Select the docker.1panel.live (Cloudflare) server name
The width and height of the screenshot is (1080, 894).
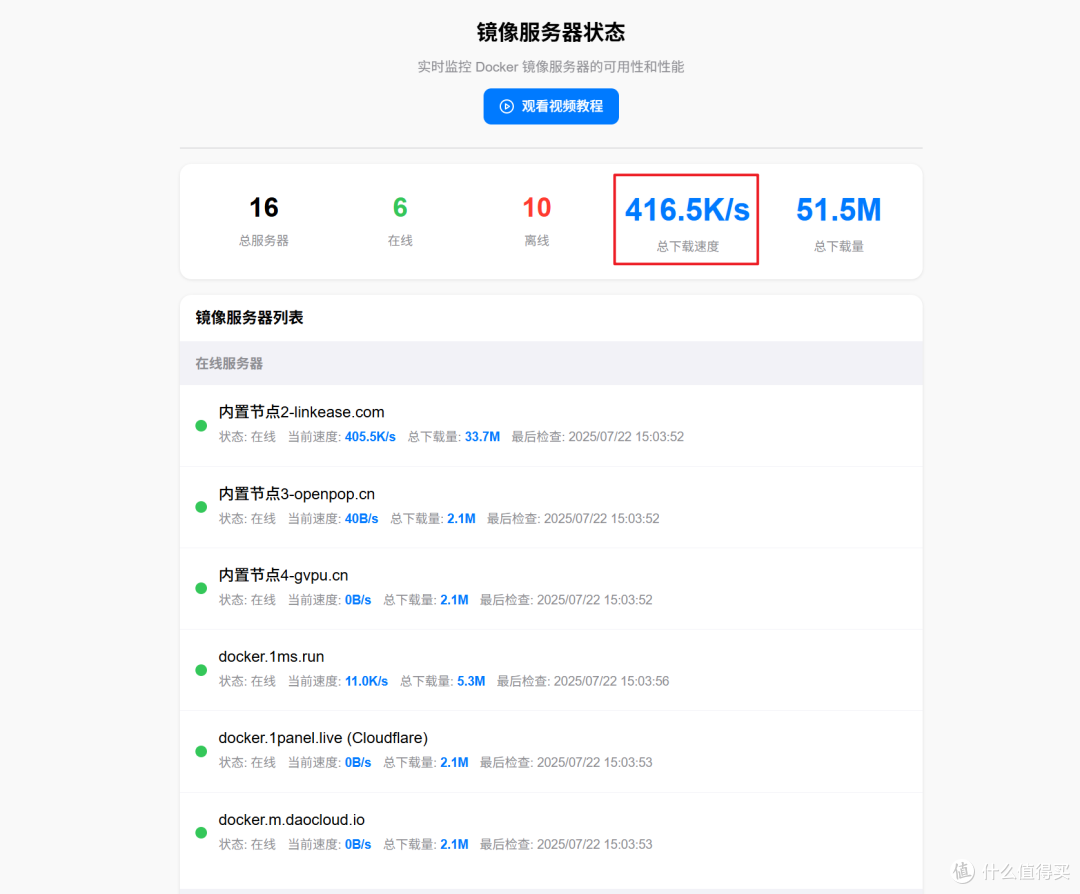click(323, 738)
